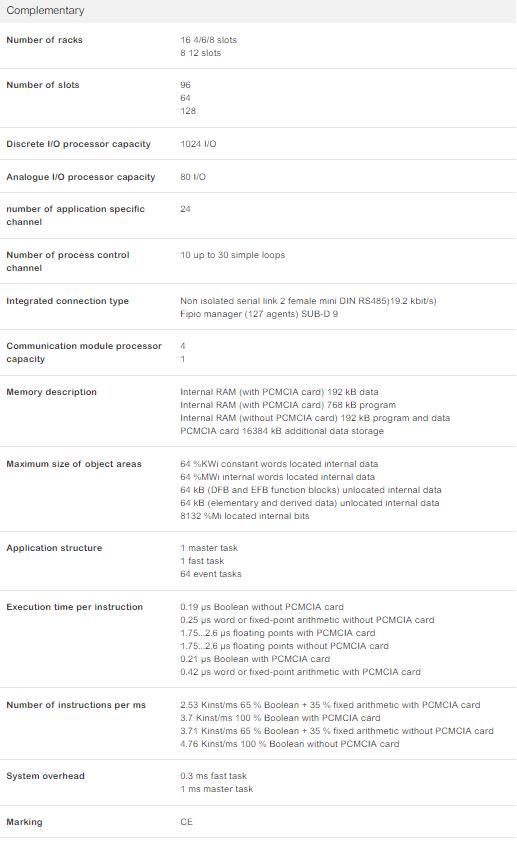Click Analogue I/O processor capacity label
Viewport: 517px width, 841px height.
(x=80, y=177)
